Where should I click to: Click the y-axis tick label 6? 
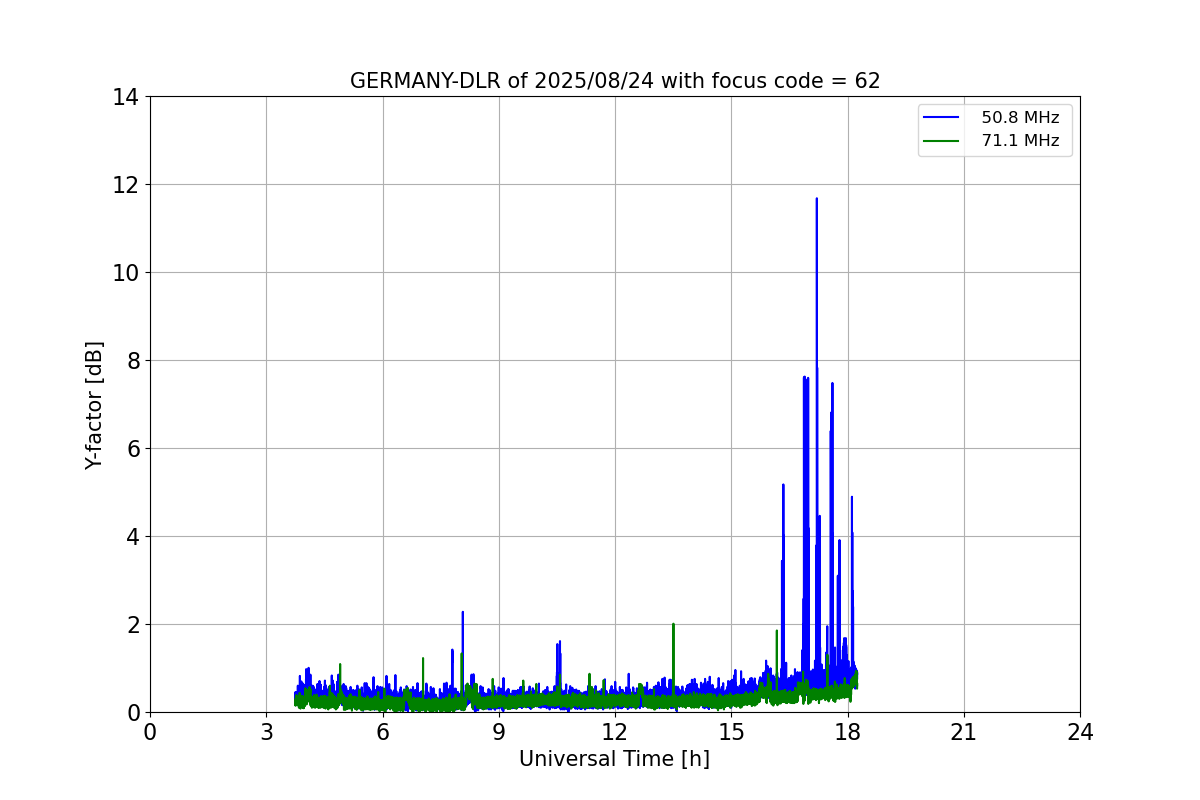(132, 449)
